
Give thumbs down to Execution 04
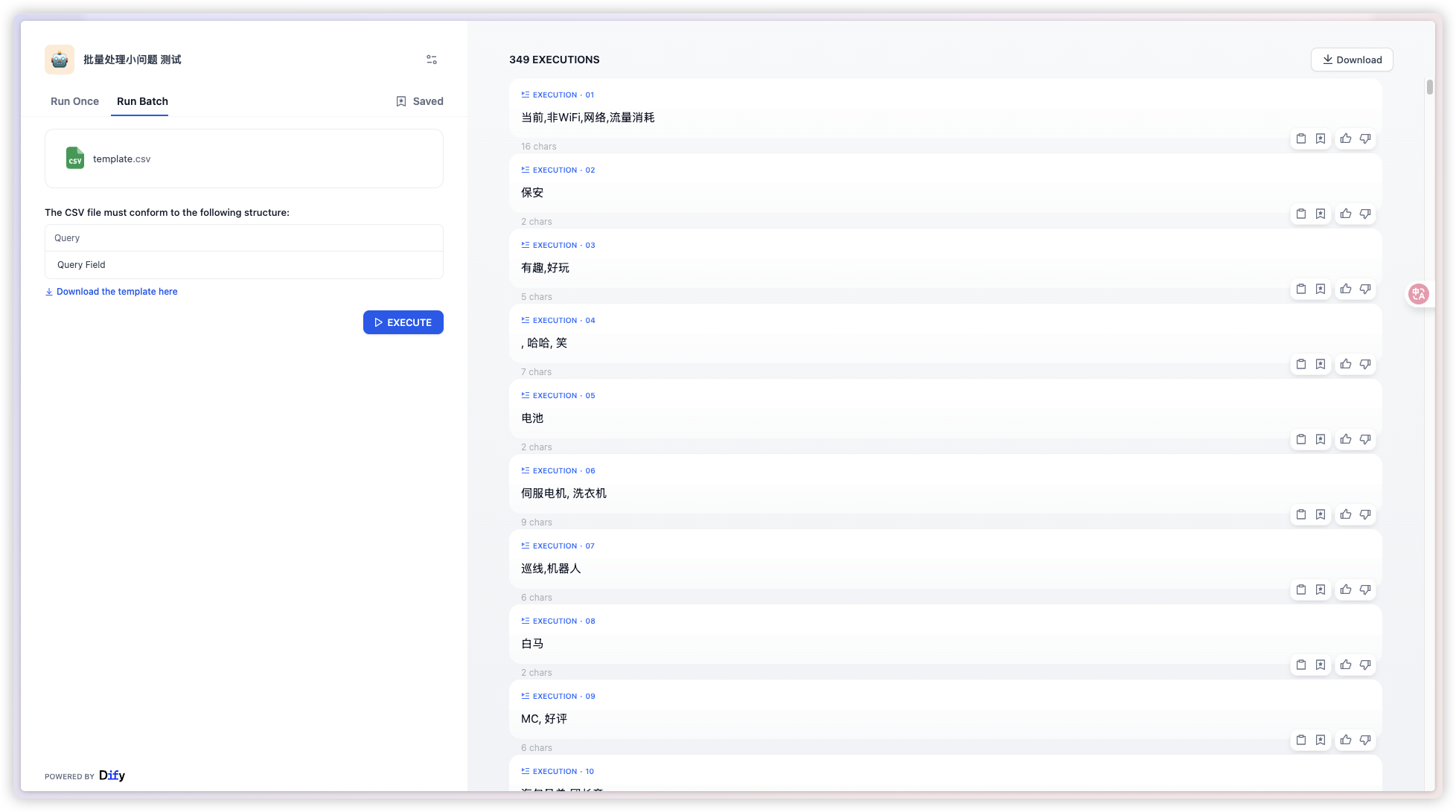click(1366, 364)
